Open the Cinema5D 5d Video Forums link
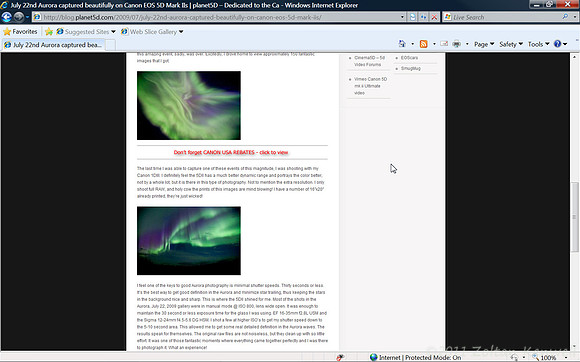580x362 pixels. [369, 61]
